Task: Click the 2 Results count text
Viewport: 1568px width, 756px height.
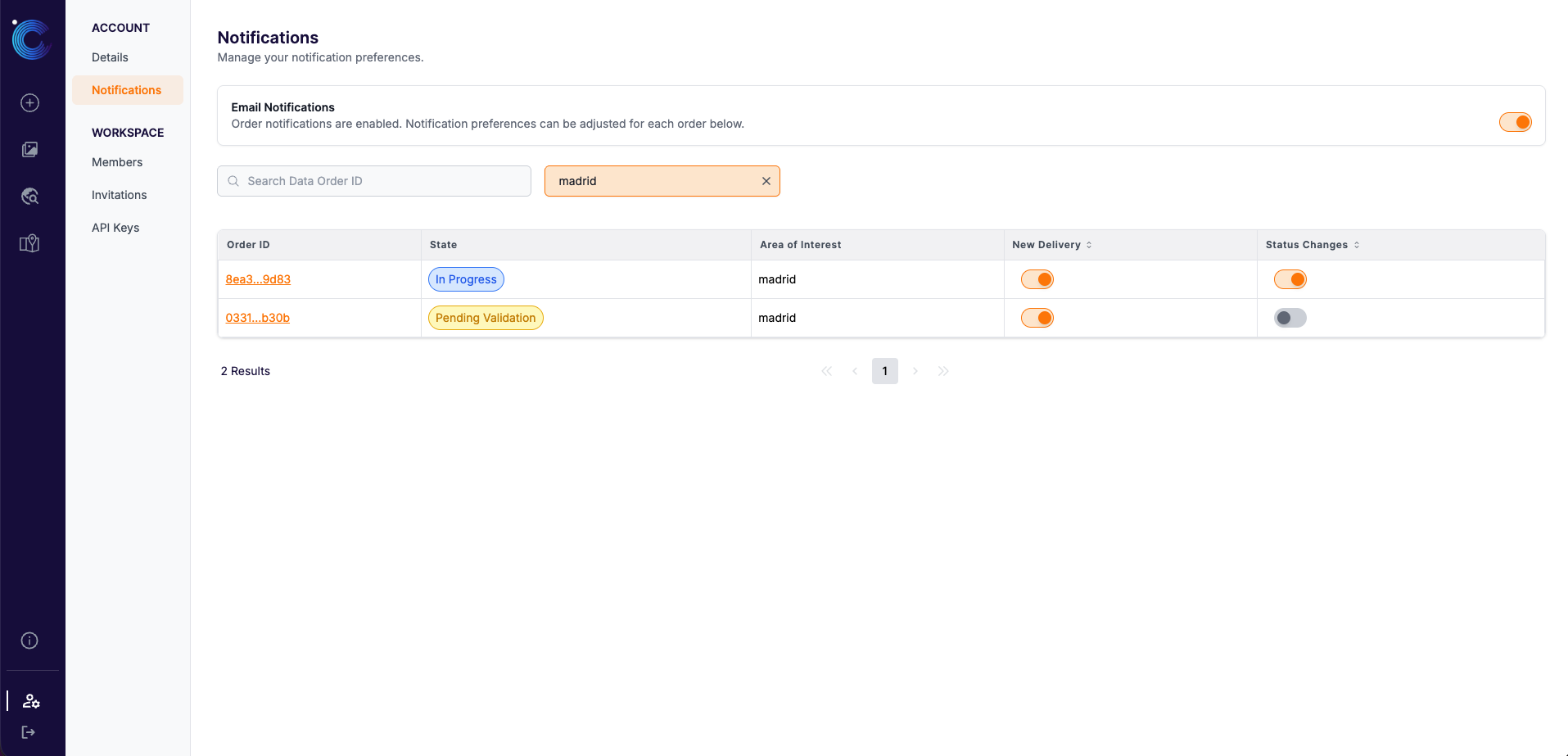Action: pos(246,371)
